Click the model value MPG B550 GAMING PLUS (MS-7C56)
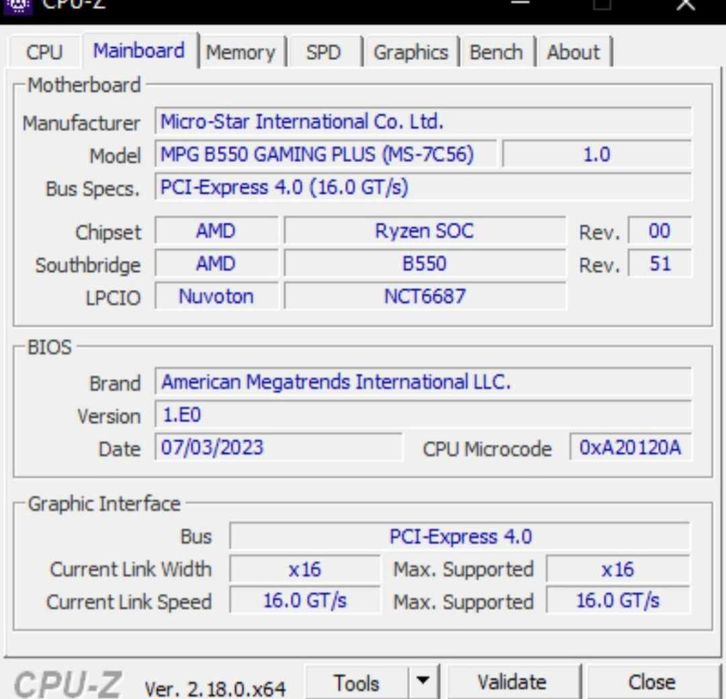 coord(325,154)
